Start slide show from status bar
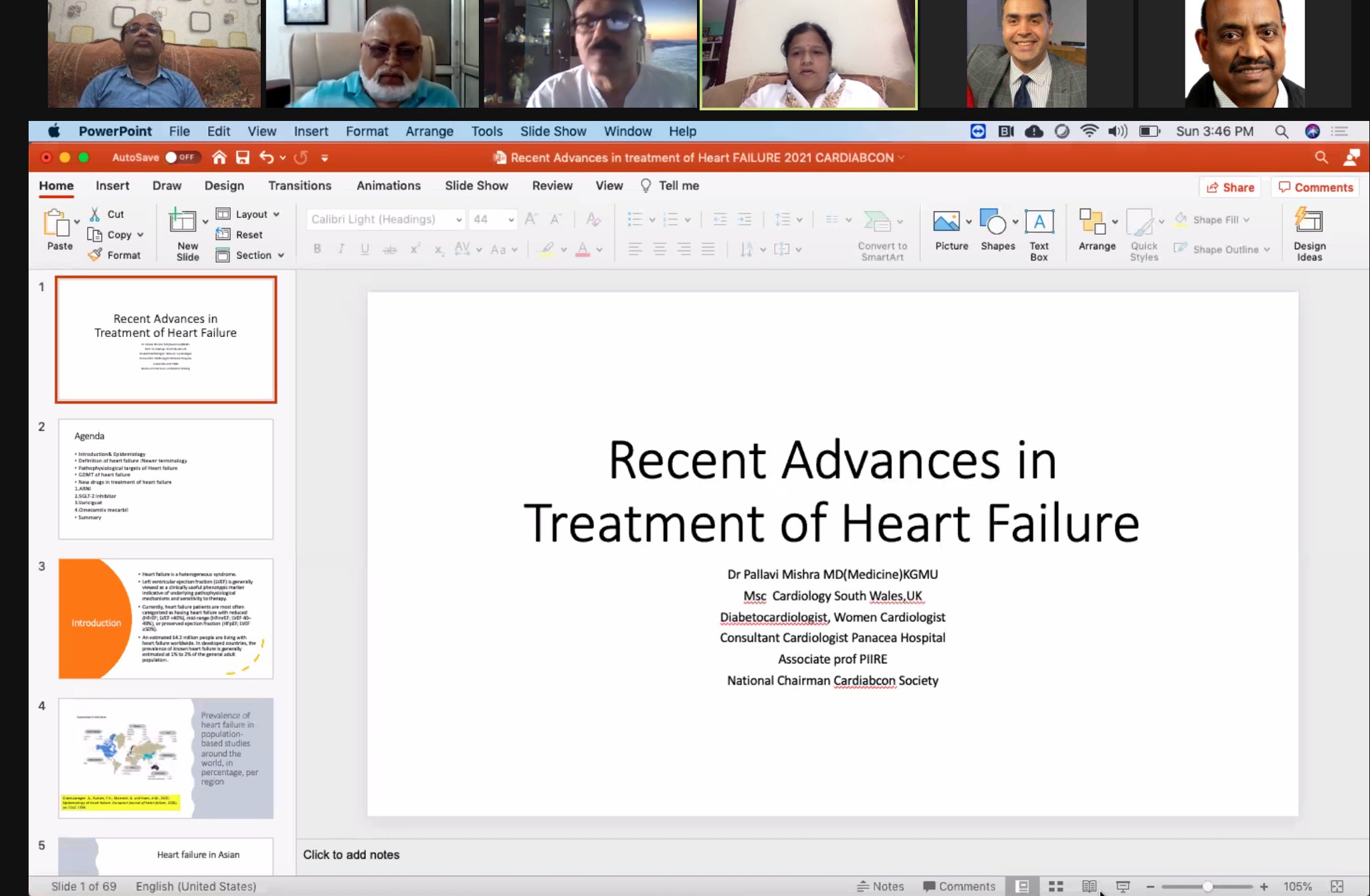 click(1122, 886)
